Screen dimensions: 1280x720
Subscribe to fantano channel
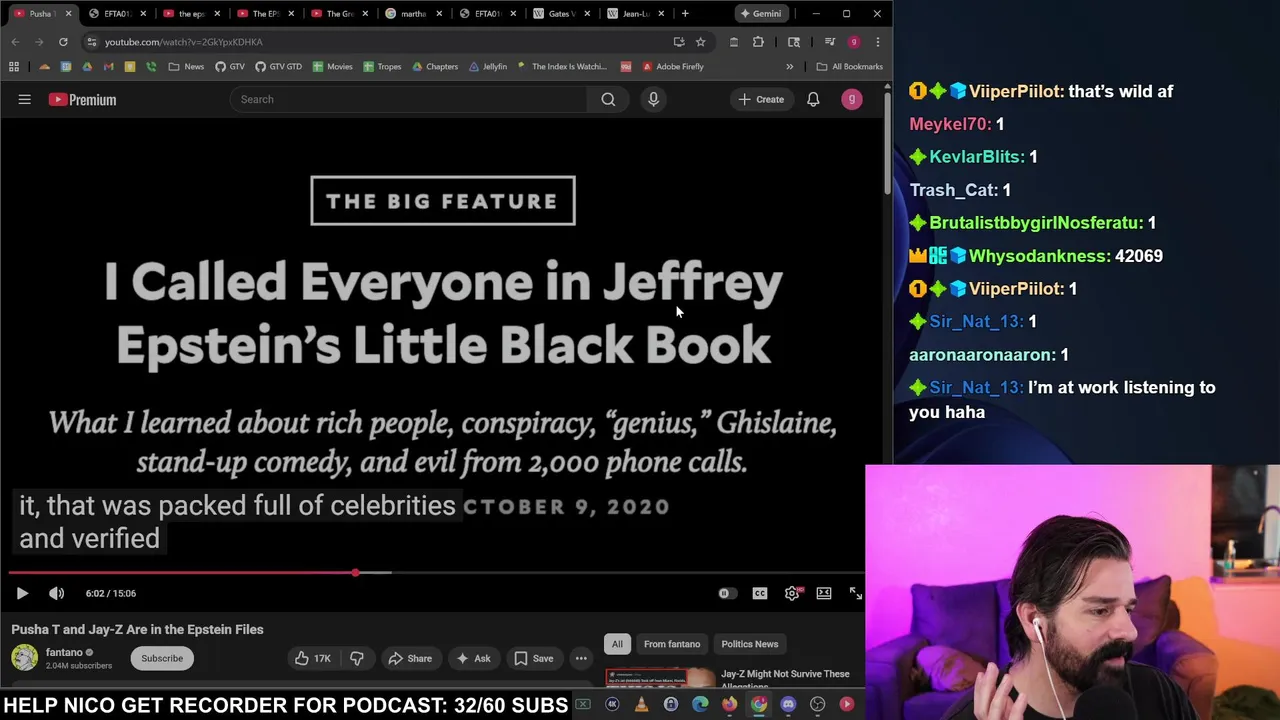[162, 658]
